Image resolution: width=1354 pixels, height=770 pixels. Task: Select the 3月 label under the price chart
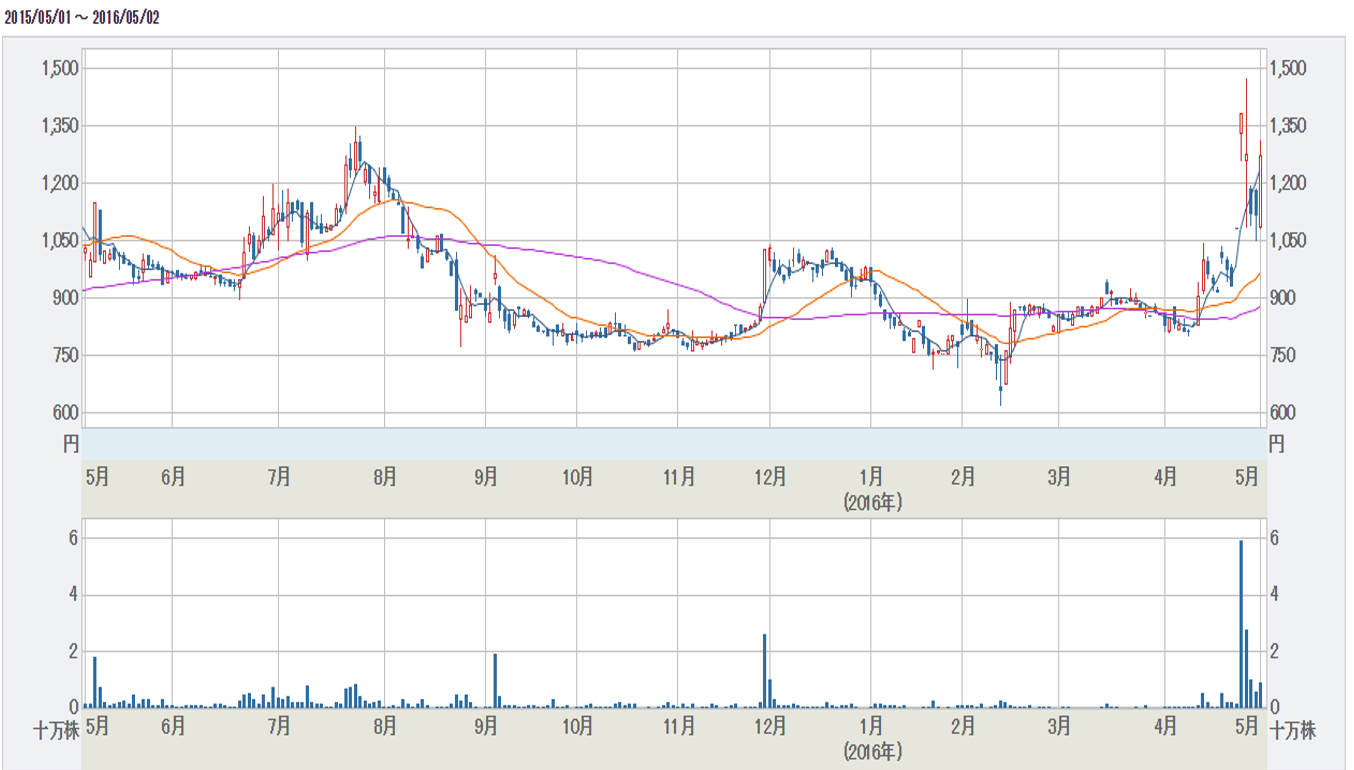pos(1059,478)
